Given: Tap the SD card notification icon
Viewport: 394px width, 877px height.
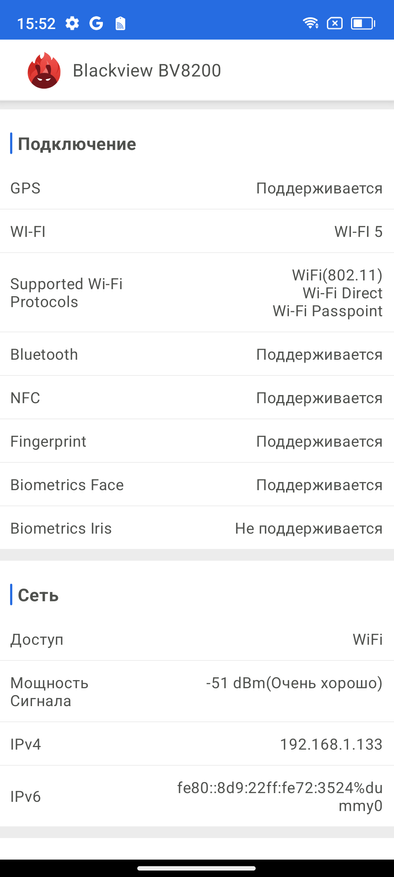Looking at the screenshot, I should tap(120, 23).
